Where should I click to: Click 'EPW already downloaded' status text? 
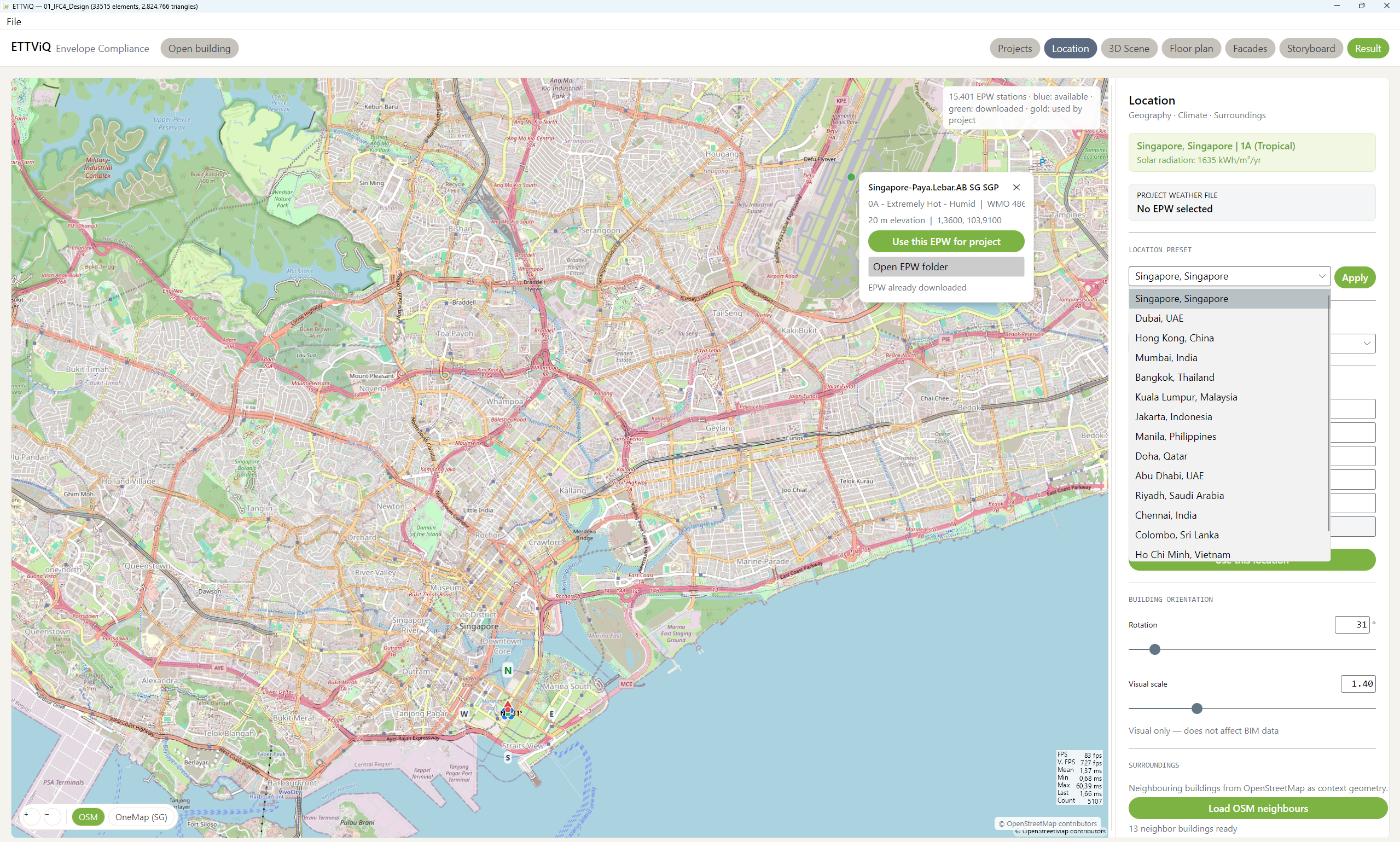coord(917,287)
